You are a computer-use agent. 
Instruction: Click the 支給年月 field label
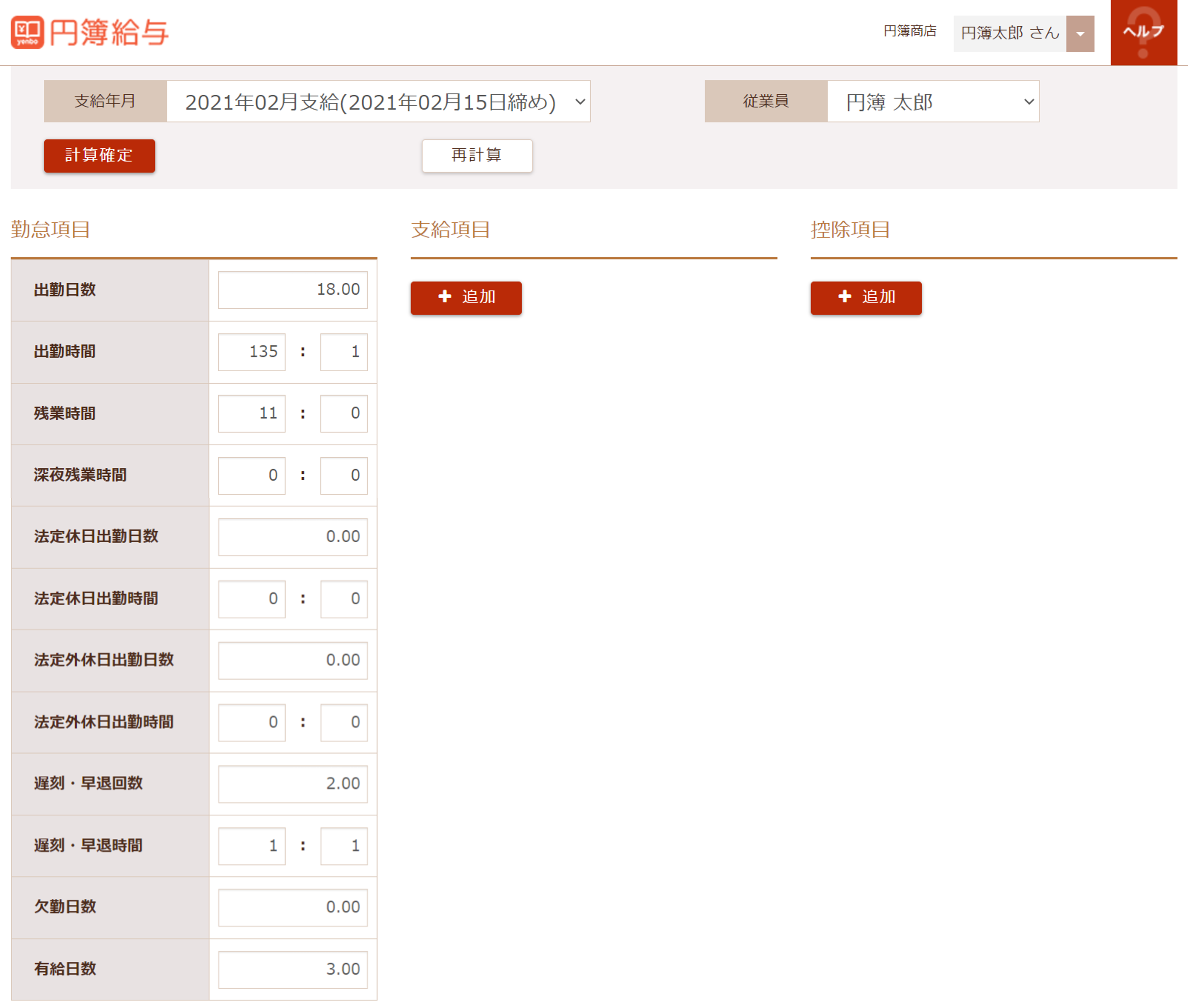point(105,102)
